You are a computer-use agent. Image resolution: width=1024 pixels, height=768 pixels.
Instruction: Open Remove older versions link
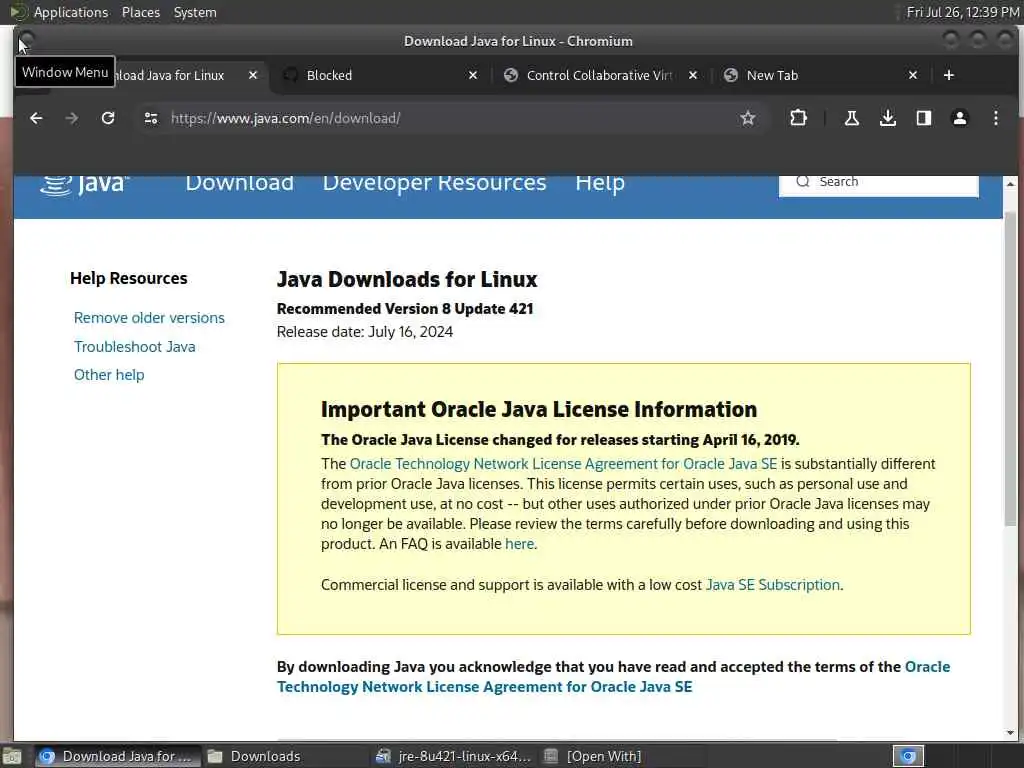pos(149,318)
